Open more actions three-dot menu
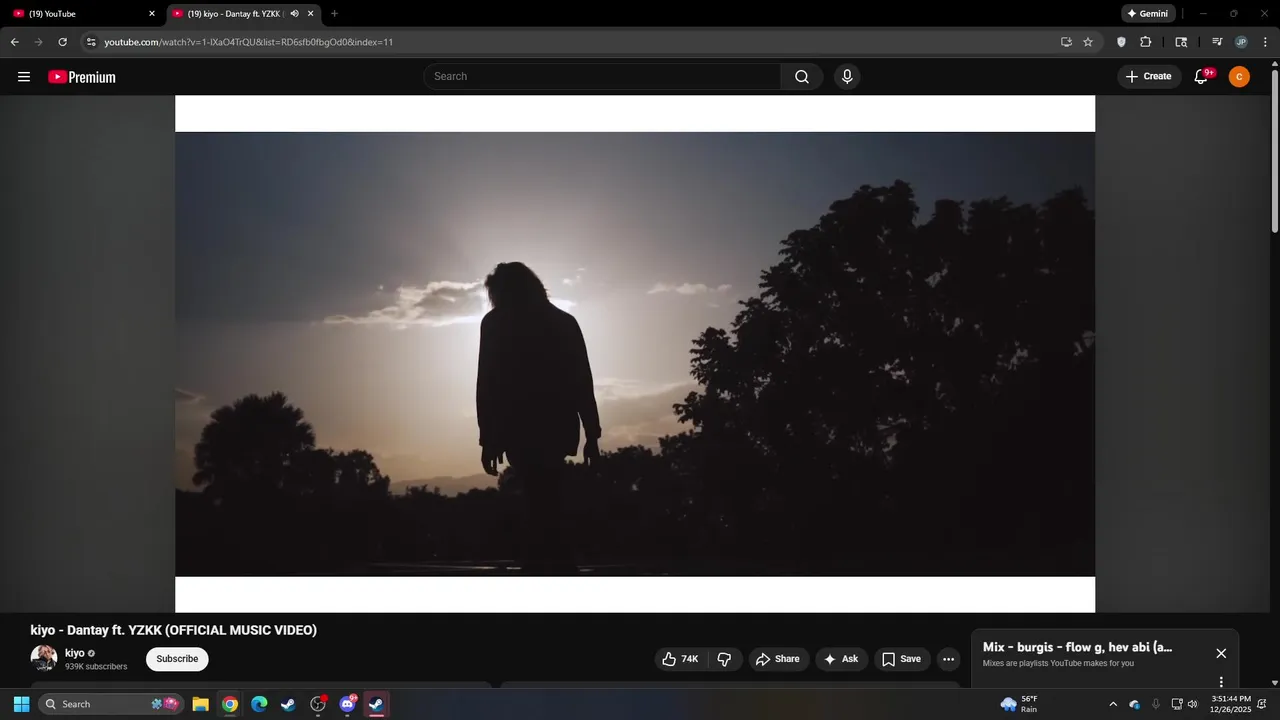The image size is (1280, 720). click(x=948, y=659)
